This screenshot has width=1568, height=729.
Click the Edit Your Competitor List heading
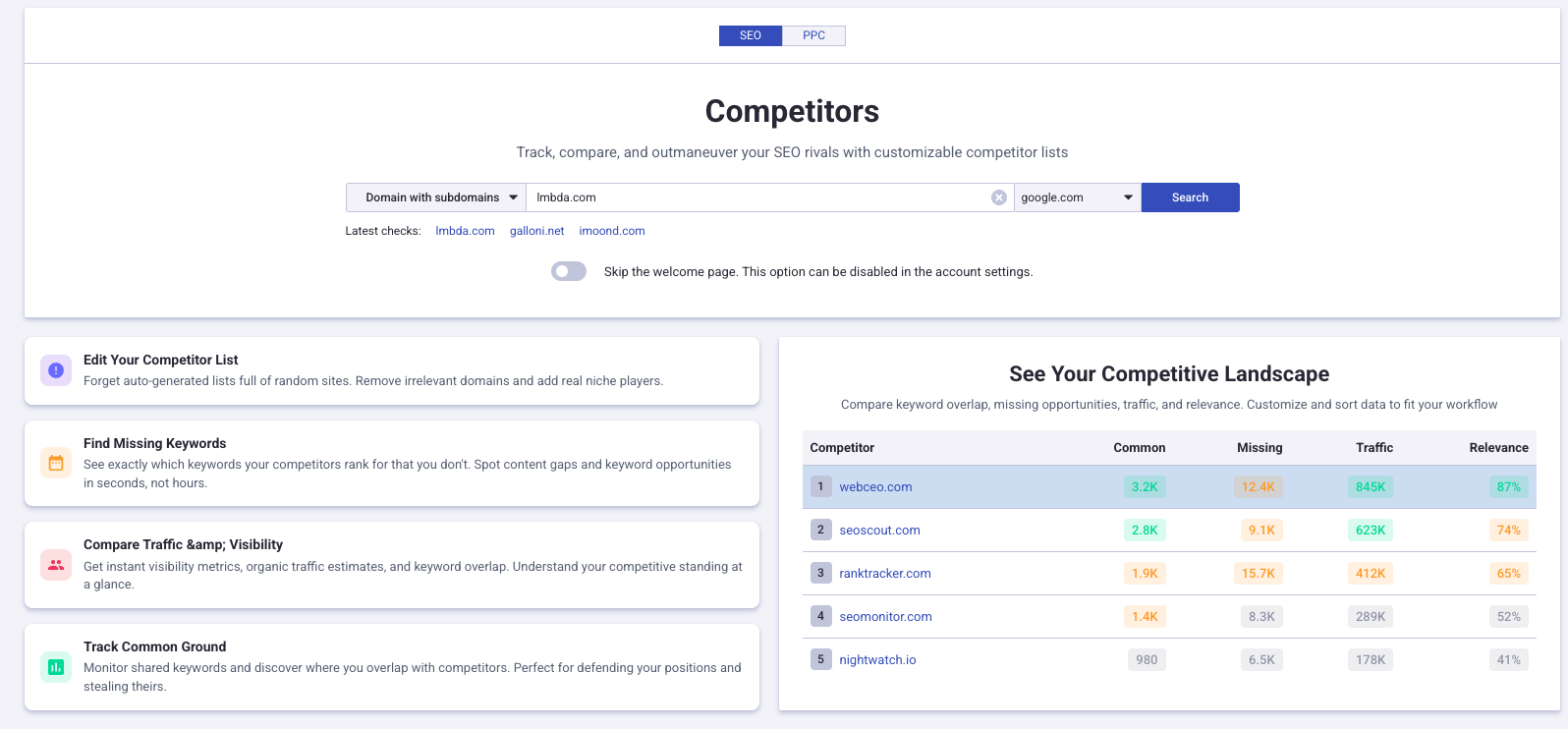pyautogui.click(x=161, y=360)
